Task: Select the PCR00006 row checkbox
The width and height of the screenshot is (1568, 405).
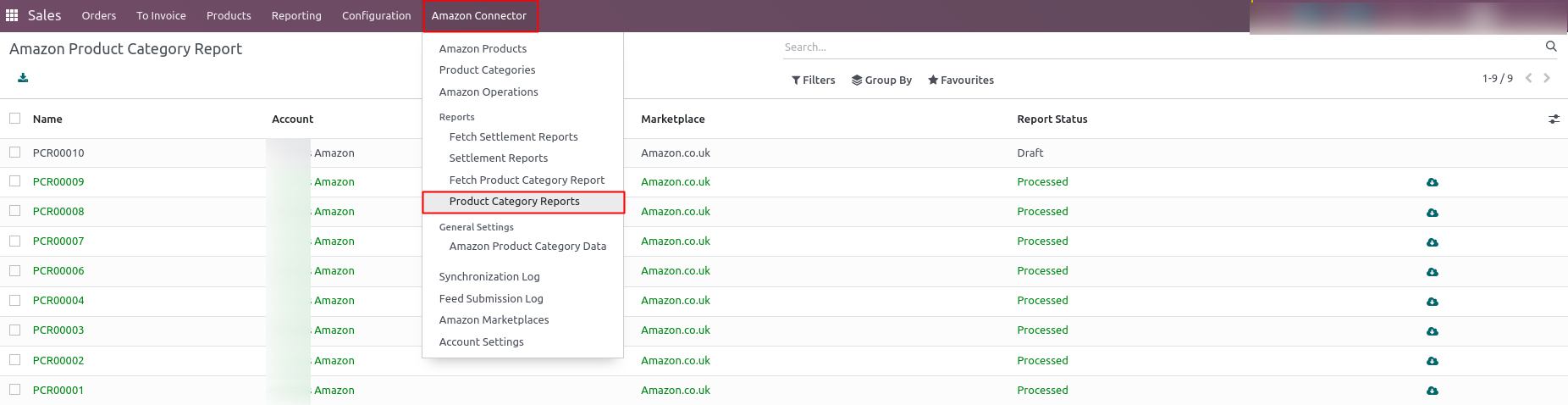Action: click(x=14, y=270)
